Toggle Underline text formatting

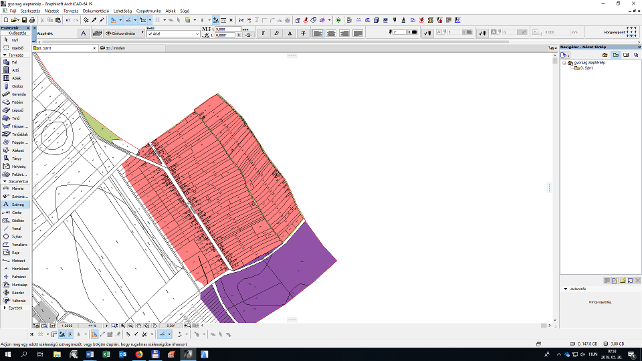[x=290, y=33]
